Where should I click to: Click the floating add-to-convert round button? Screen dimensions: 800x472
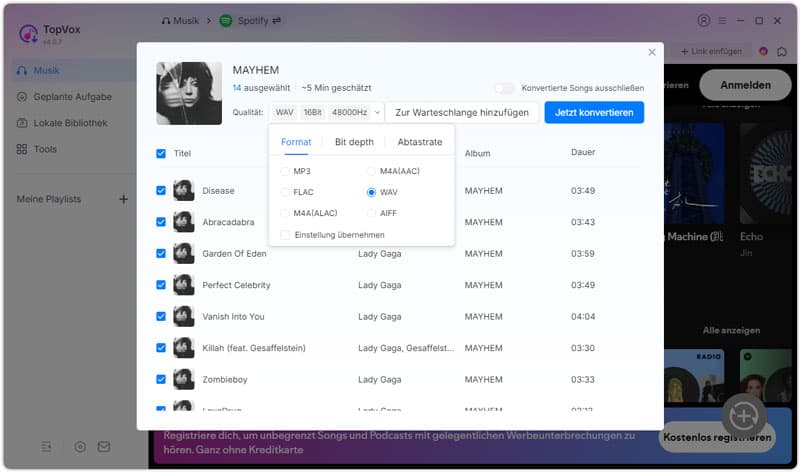point(743,416)
